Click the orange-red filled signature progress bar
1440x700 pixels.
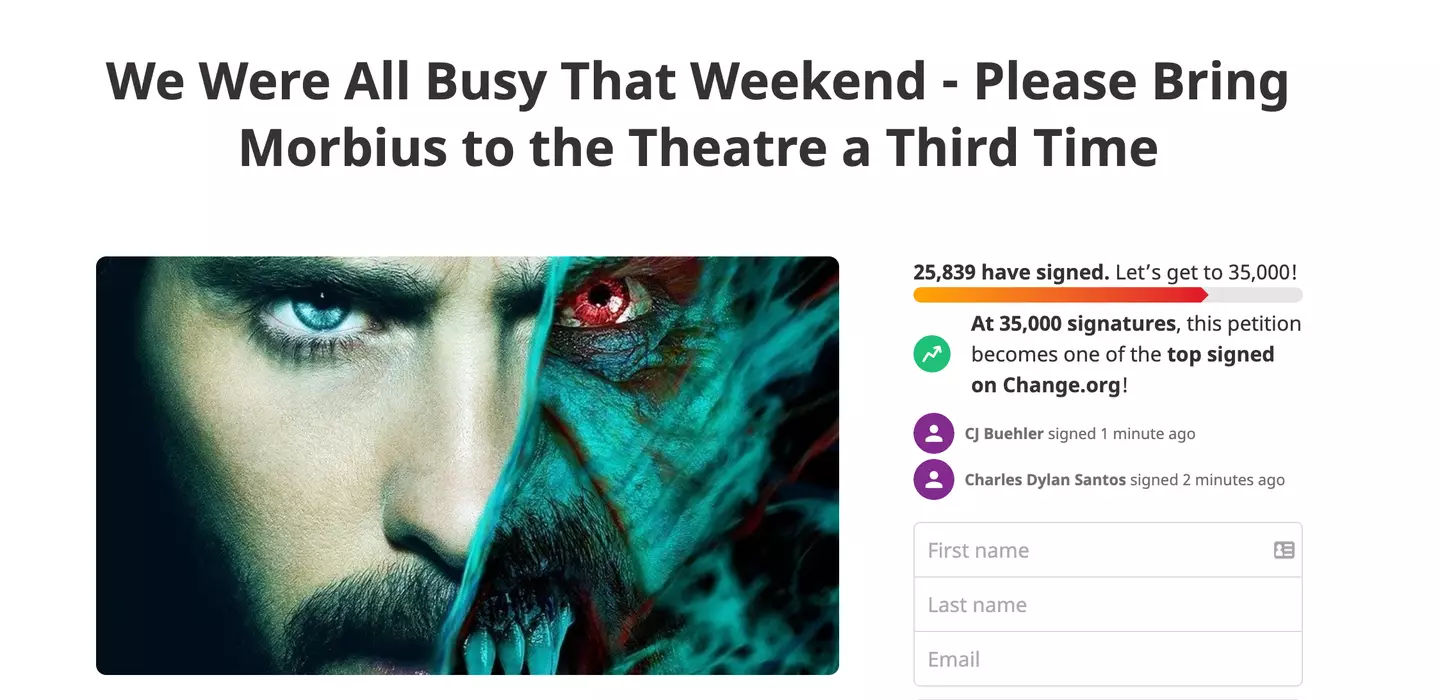point(1060,295)
